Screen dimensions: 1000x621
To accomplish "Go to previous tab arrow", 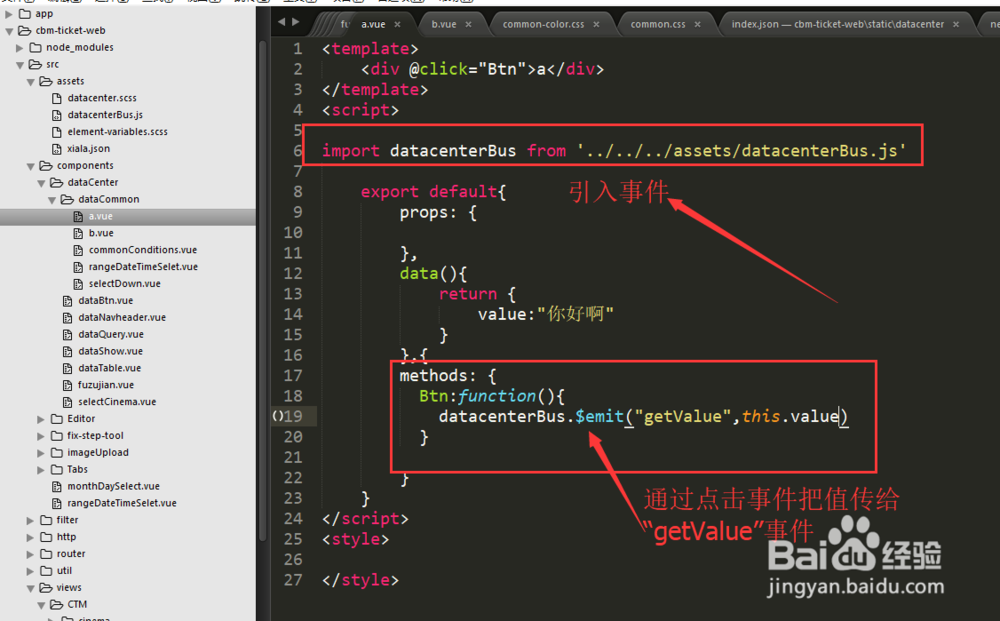I will pyautogui.click(x=282, y=22).
